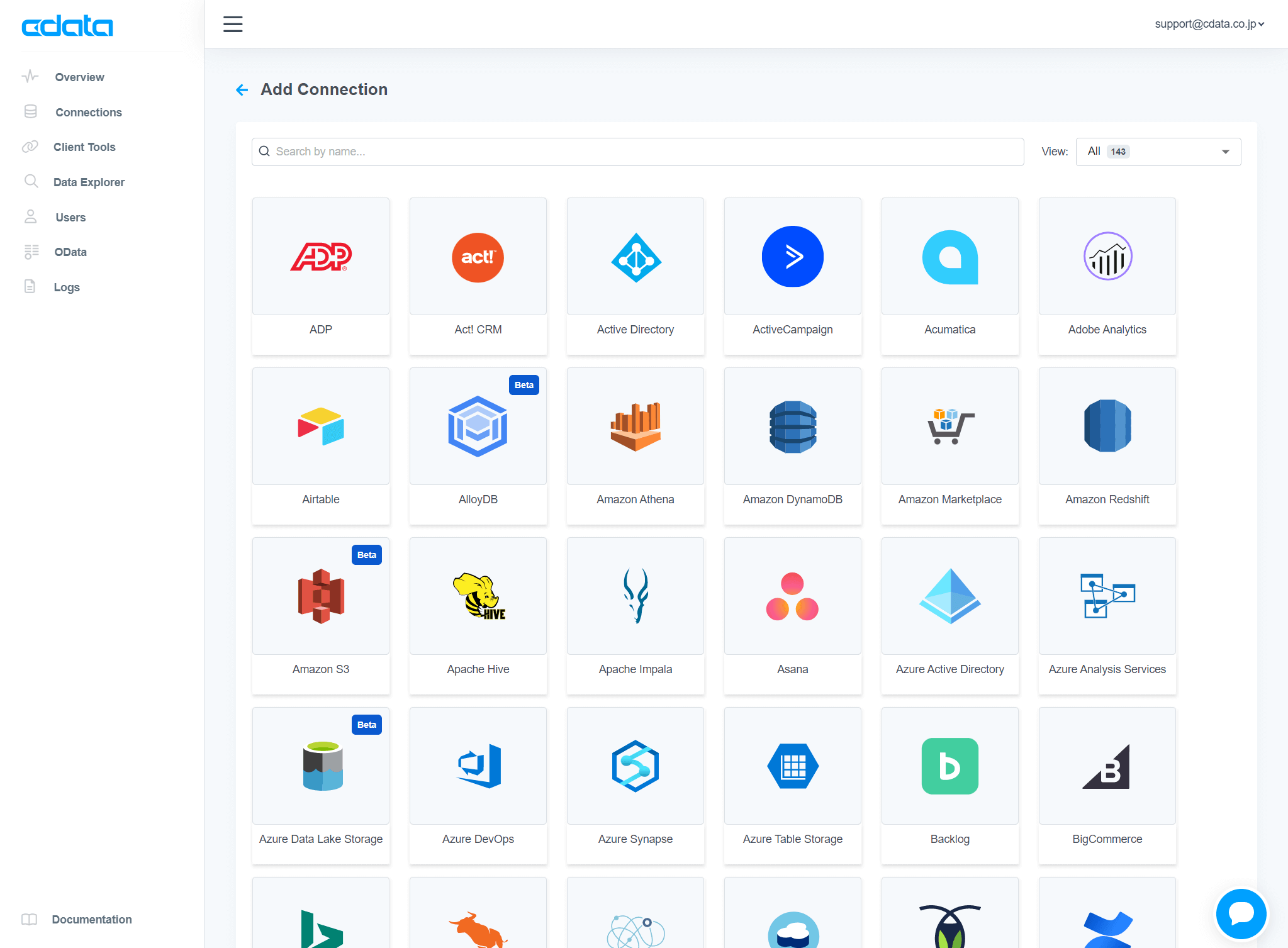This screenshot has height=948, width=1288.
Task: Open the chat support bubble
Action: [1240, 913]
